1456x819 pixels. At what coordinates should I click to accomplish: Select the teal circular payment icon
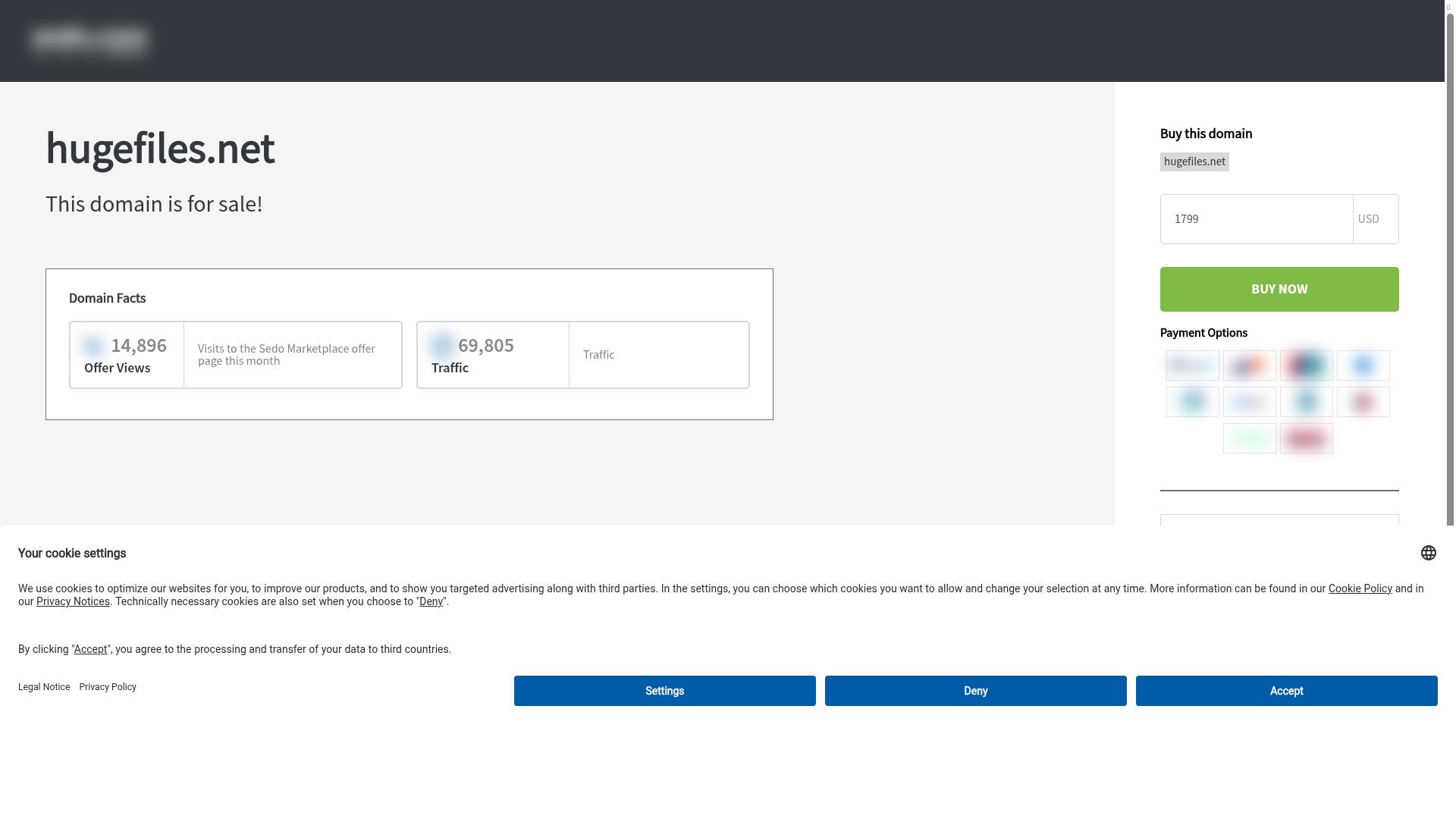click(1306, 401)
